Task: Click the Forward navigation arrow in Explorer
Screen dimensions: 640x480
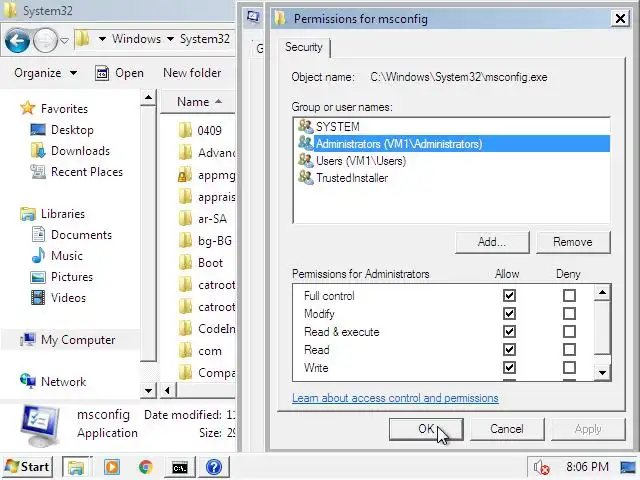Action: (45, 40)
